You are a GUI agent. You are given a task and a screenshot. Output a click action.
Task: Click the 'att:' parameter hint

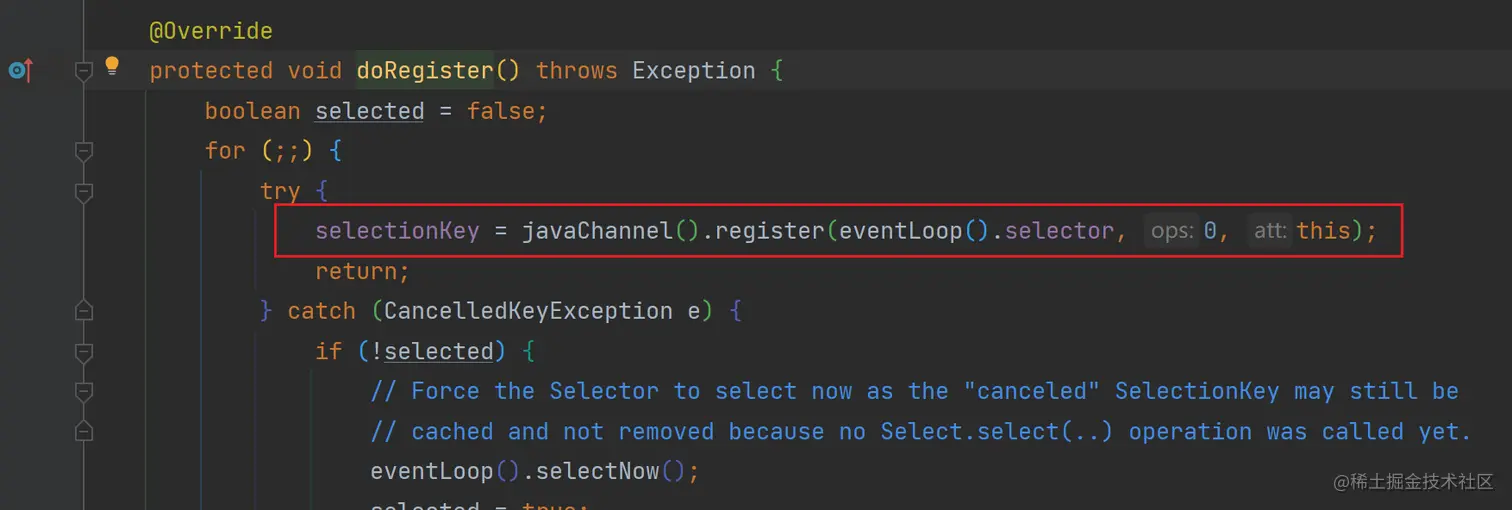pyautogui.click(x=1269, y=231)
